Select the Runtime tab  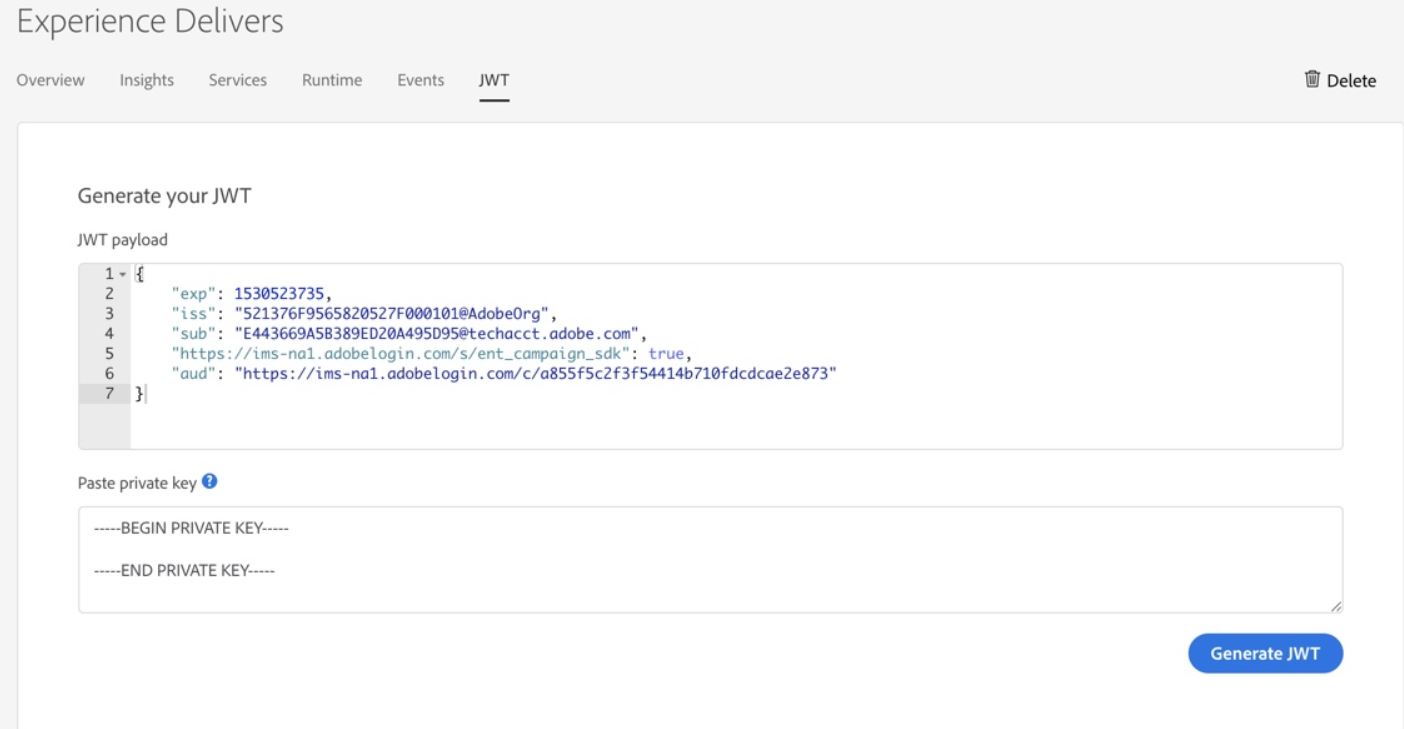click(332, 80)
